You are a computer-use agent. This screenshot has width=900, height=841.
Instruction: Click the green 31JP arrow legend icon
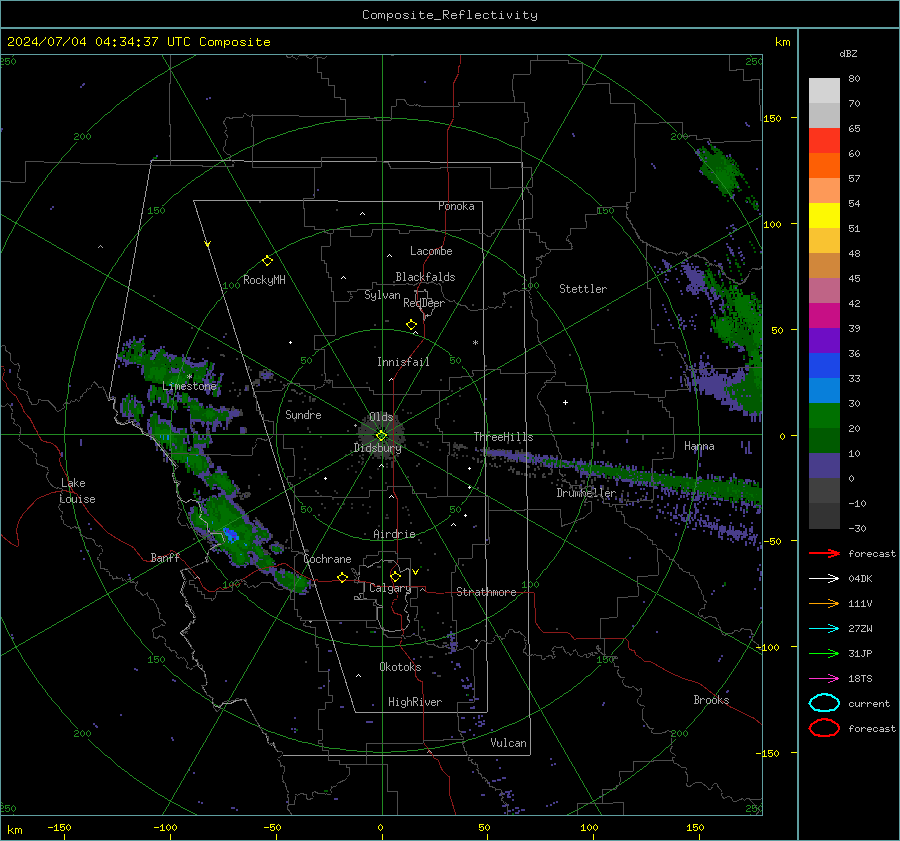[824, 653]
